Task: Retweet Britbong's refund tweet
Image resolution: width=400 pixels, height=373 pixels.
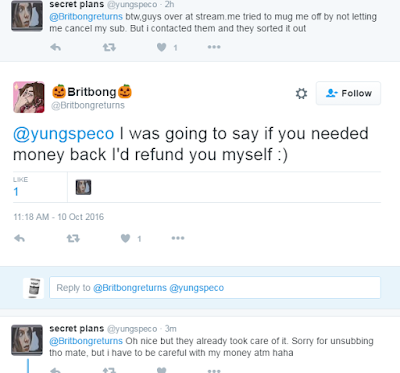Action: (x=73, y=238)
